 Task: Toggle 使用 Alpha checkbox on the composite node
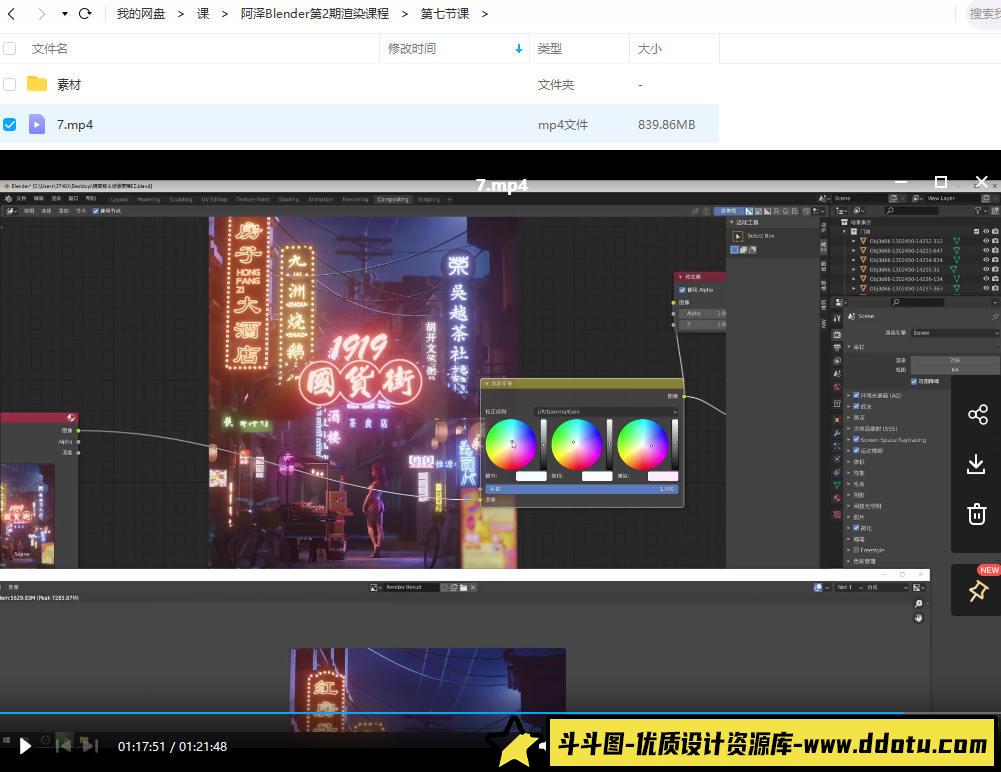point(682,290)
